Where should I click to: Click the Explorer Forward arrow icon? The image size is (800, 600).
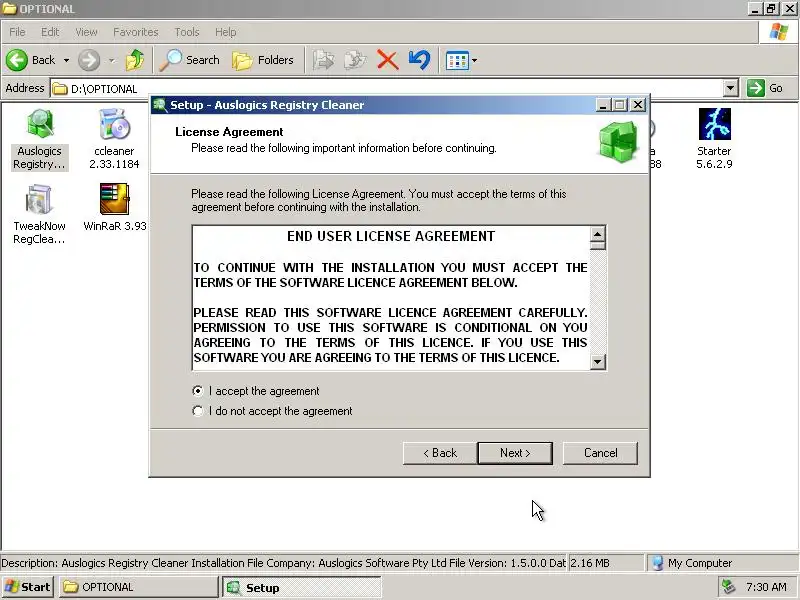89,60
